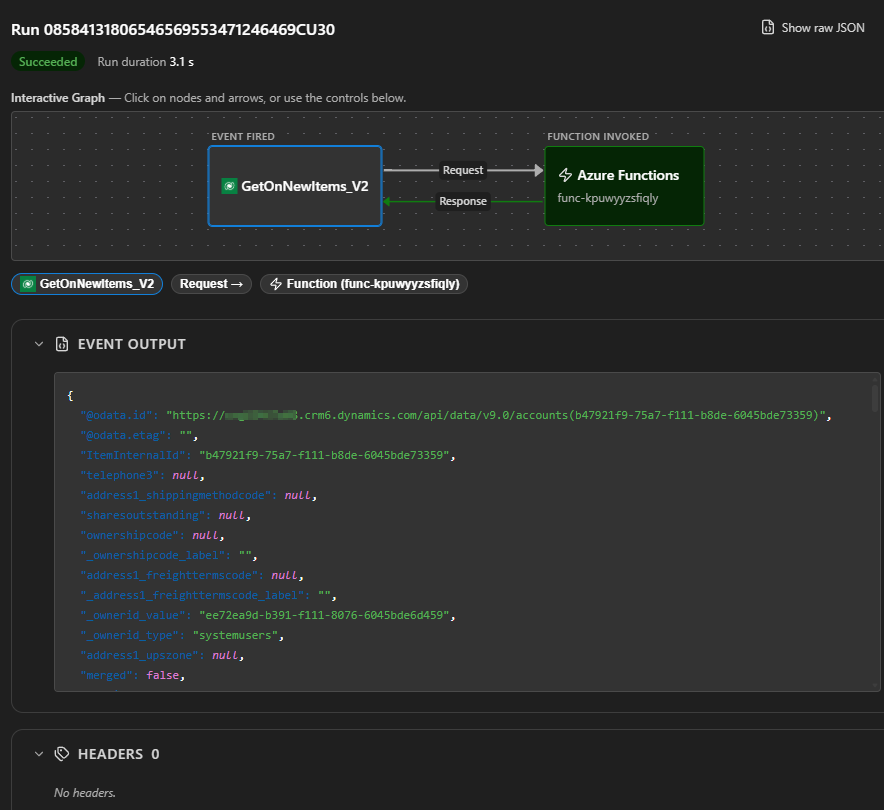Click the "_address1_freighttermscode_label" key
884x810 pixels.
pos(192,595)
